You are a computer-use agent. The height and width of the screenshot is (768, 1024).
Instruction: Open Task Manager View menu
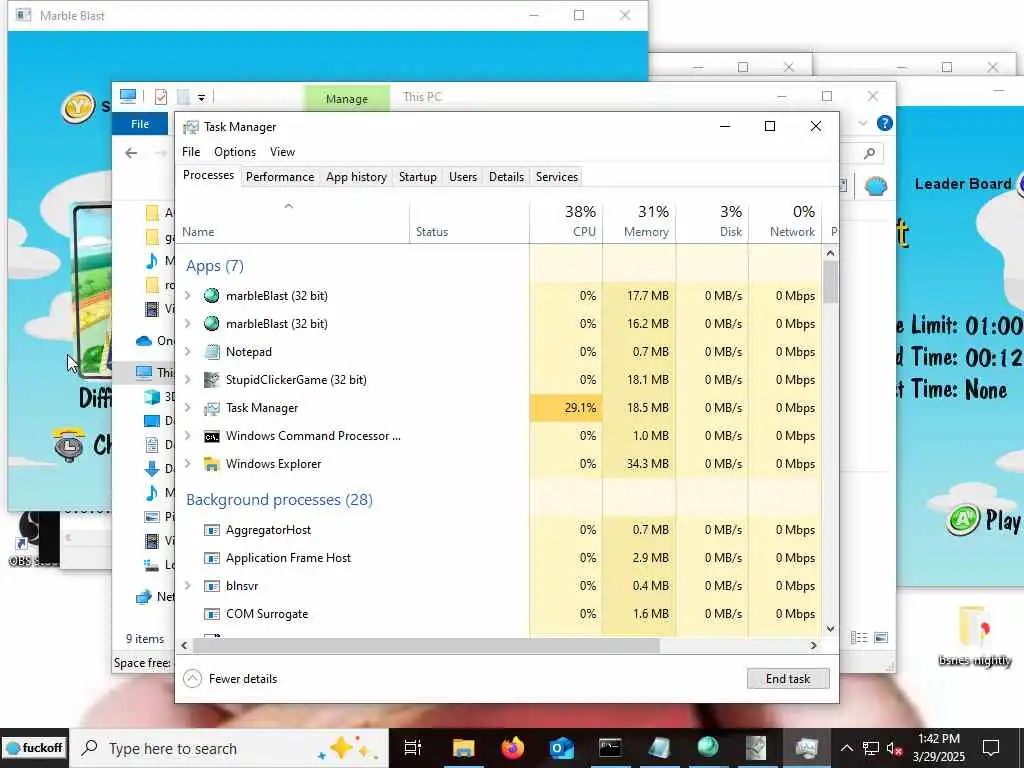pyautogui.click(x=282, y=152)
